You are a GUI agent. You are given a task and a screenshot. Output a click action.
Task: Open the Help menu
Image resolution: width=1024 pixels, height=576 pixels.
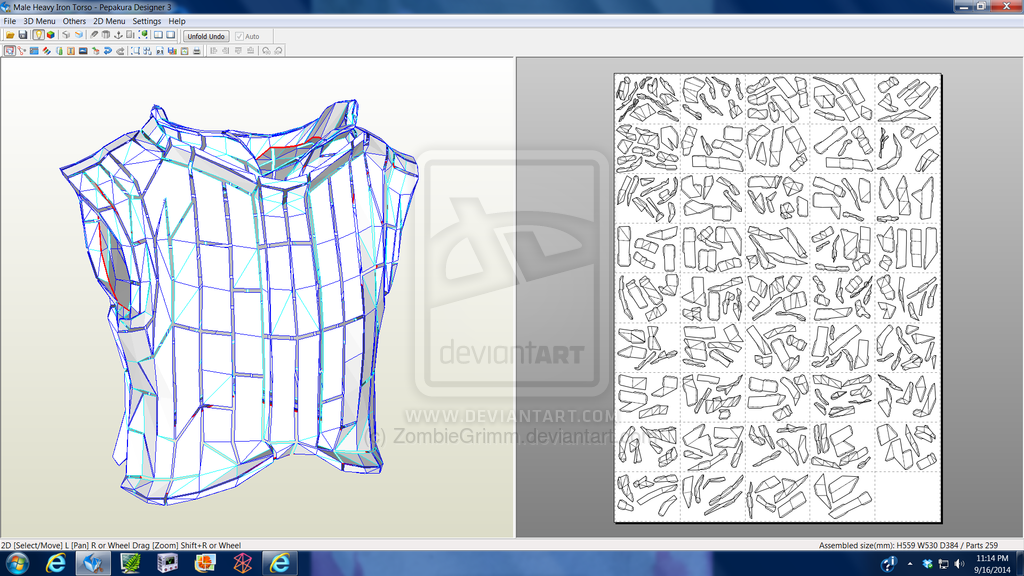(x=177, y=21)
